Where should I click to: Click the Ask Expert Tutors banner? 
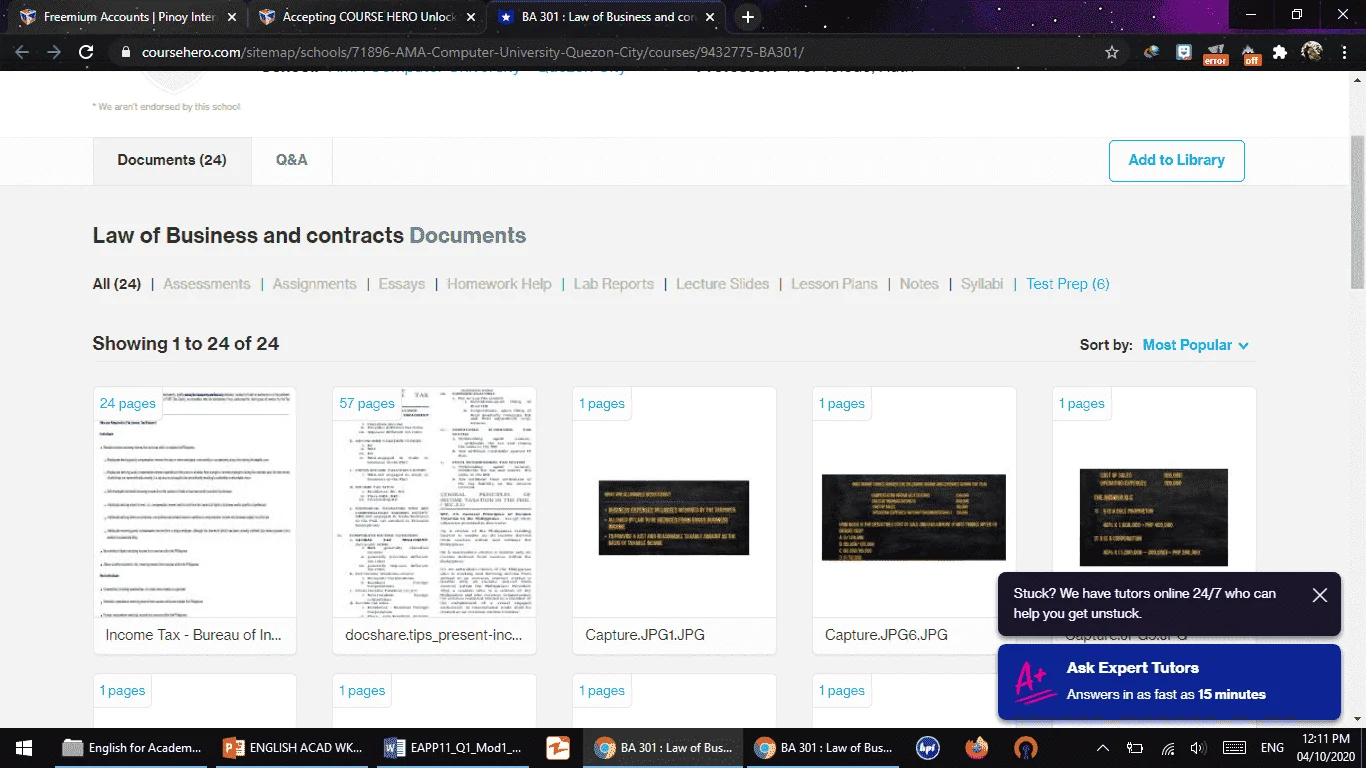(1169, 681)
